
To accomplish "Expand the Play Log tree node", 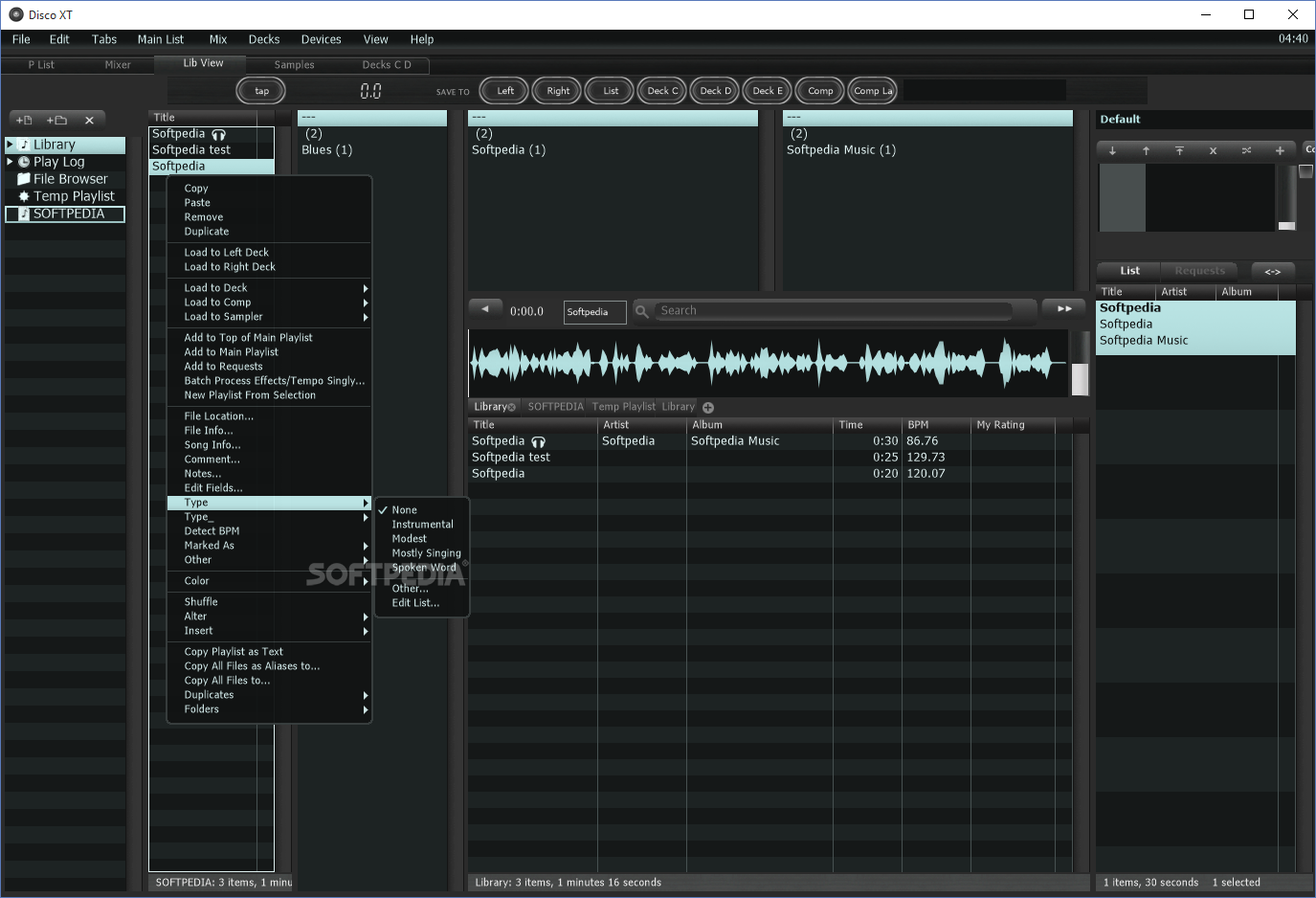I will coord(11,162).
